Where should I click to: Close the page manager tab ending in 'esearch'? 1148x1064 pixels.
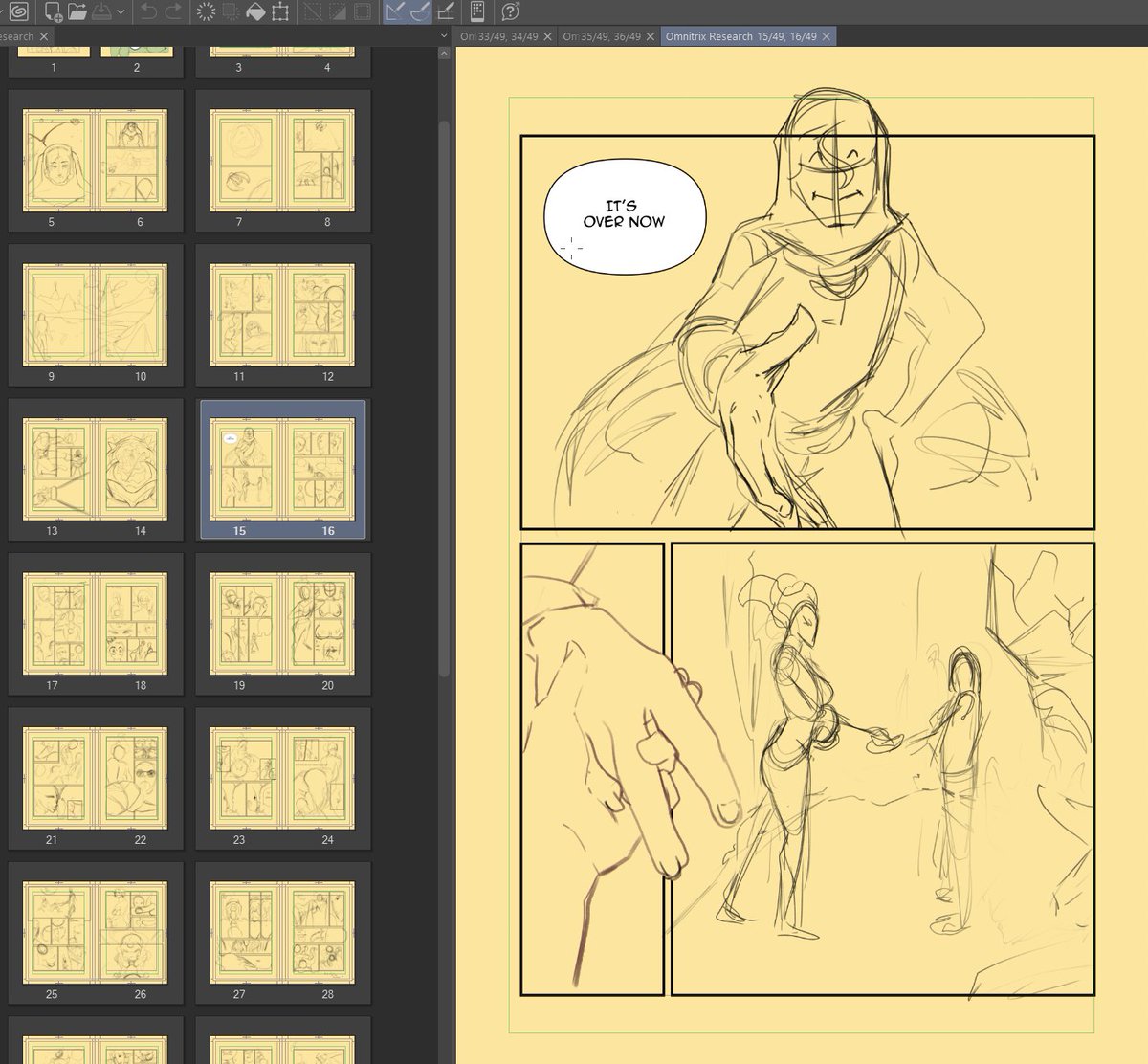click(44, 36)
